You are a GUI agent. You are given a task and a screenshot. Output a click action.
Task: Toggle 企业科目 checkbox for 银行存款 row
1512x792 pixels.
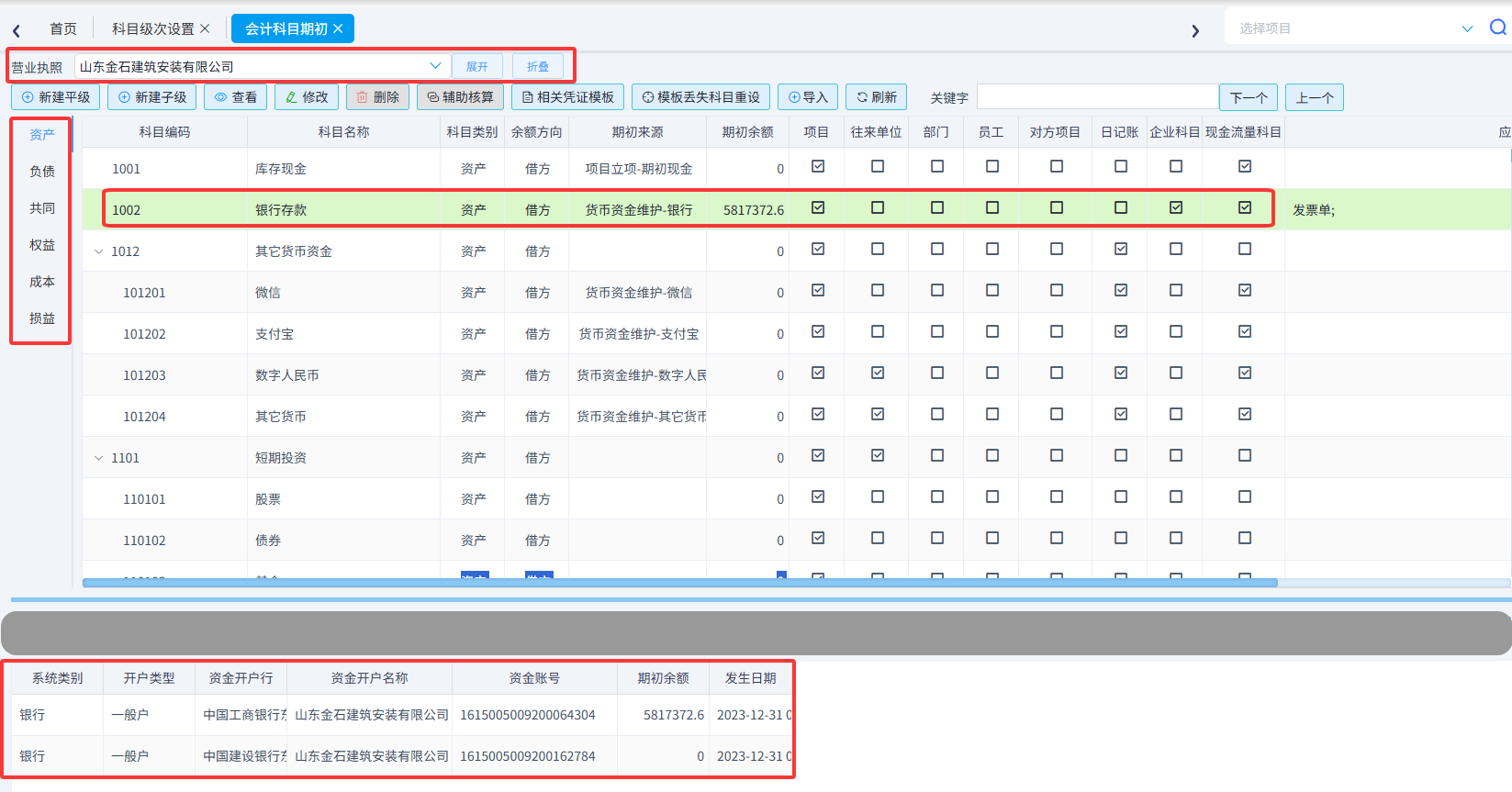(x=1176, y=207)
